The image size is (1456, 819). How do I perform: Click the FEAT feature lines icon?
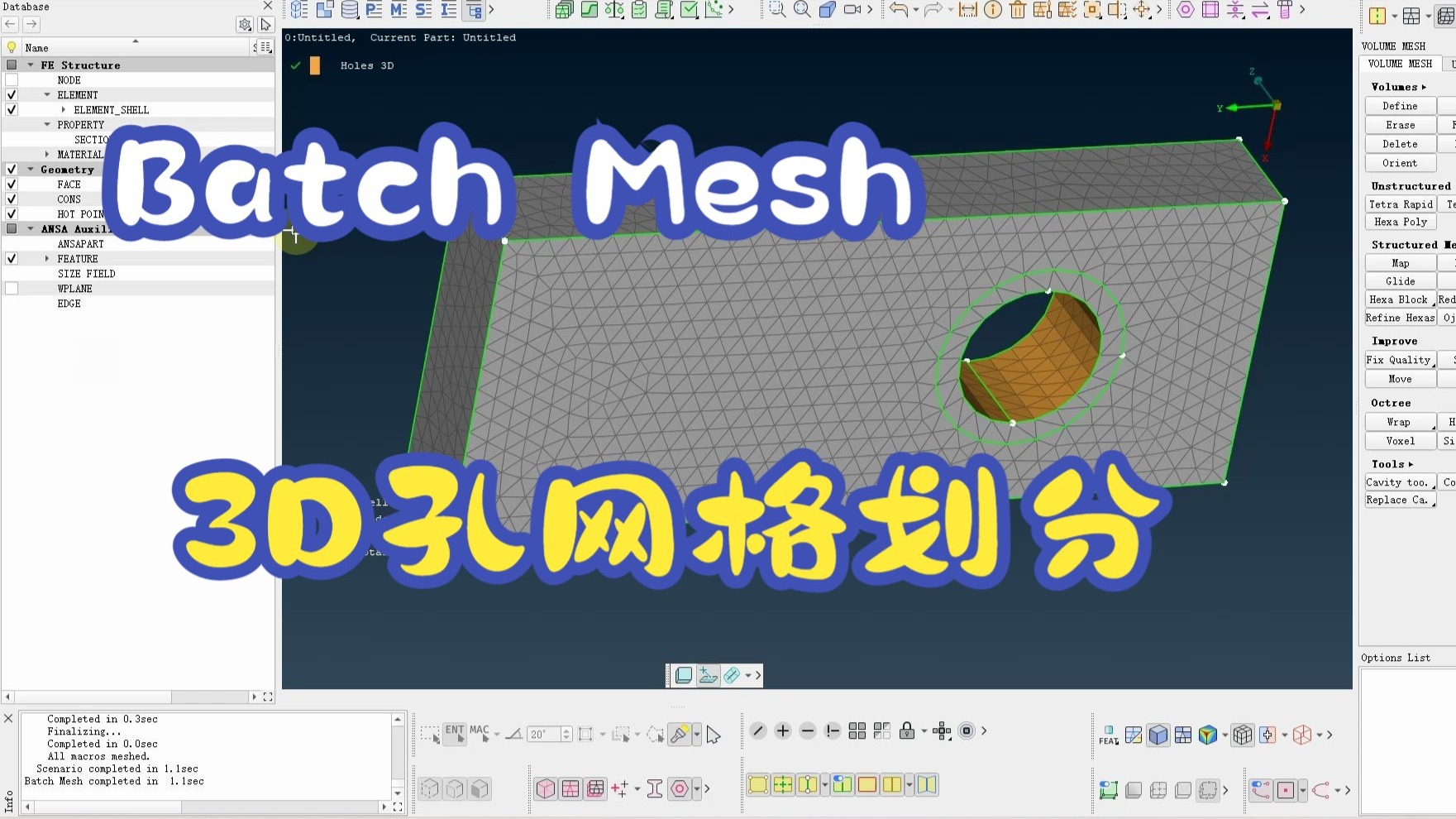(x=1109, y=735)
